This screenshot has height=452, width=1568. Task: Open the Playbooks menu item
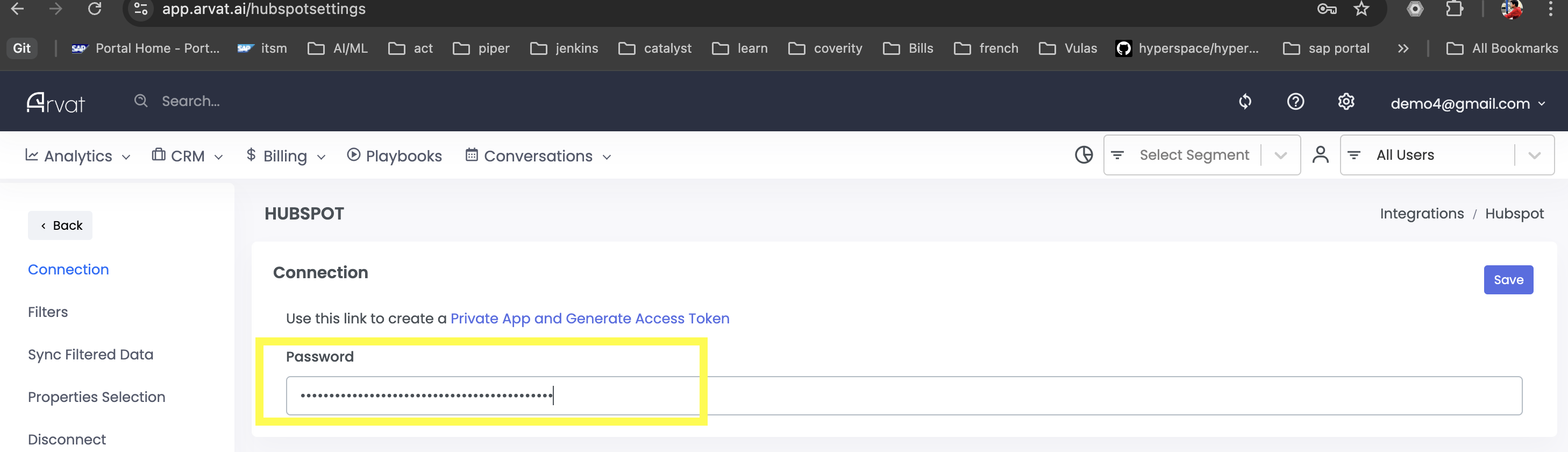395,156
